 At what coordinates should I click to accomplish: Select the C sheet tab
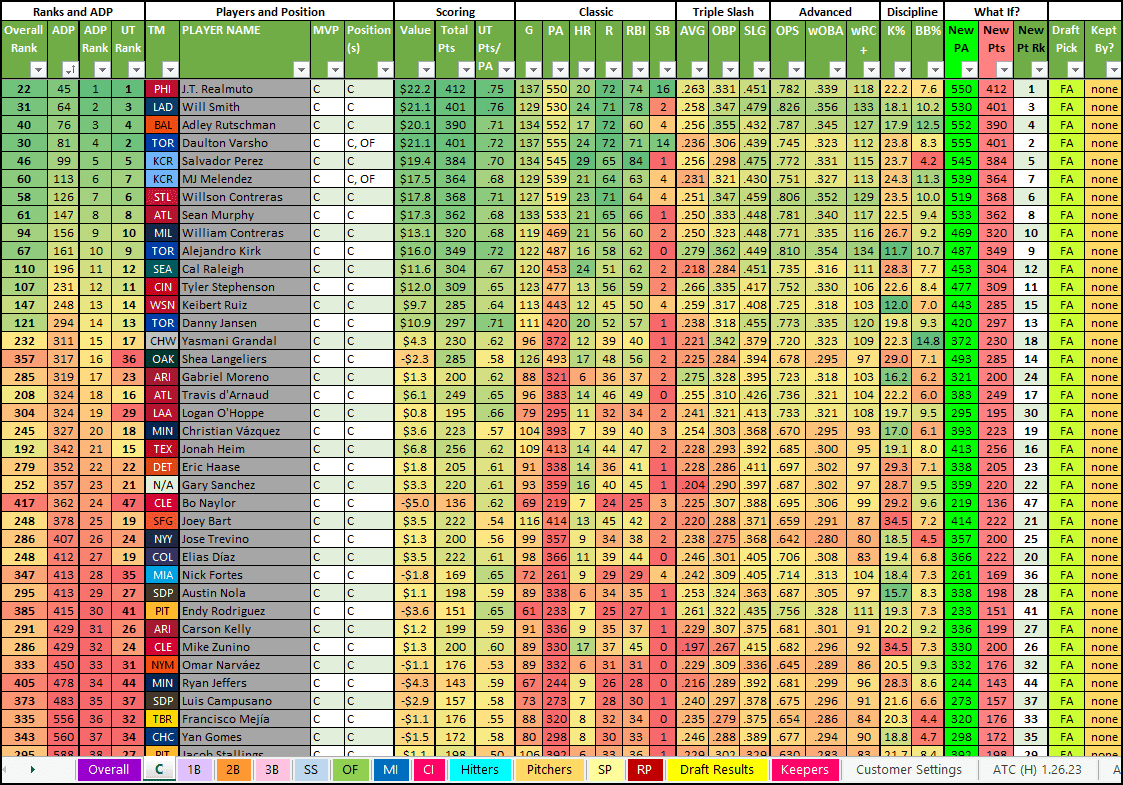159,770
